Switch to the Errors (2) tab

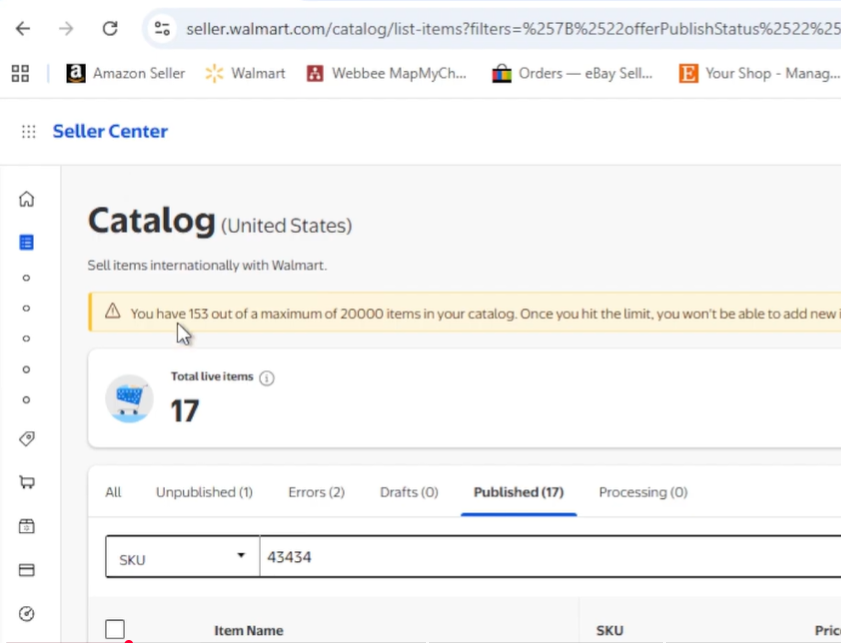(x=316, y=492)
